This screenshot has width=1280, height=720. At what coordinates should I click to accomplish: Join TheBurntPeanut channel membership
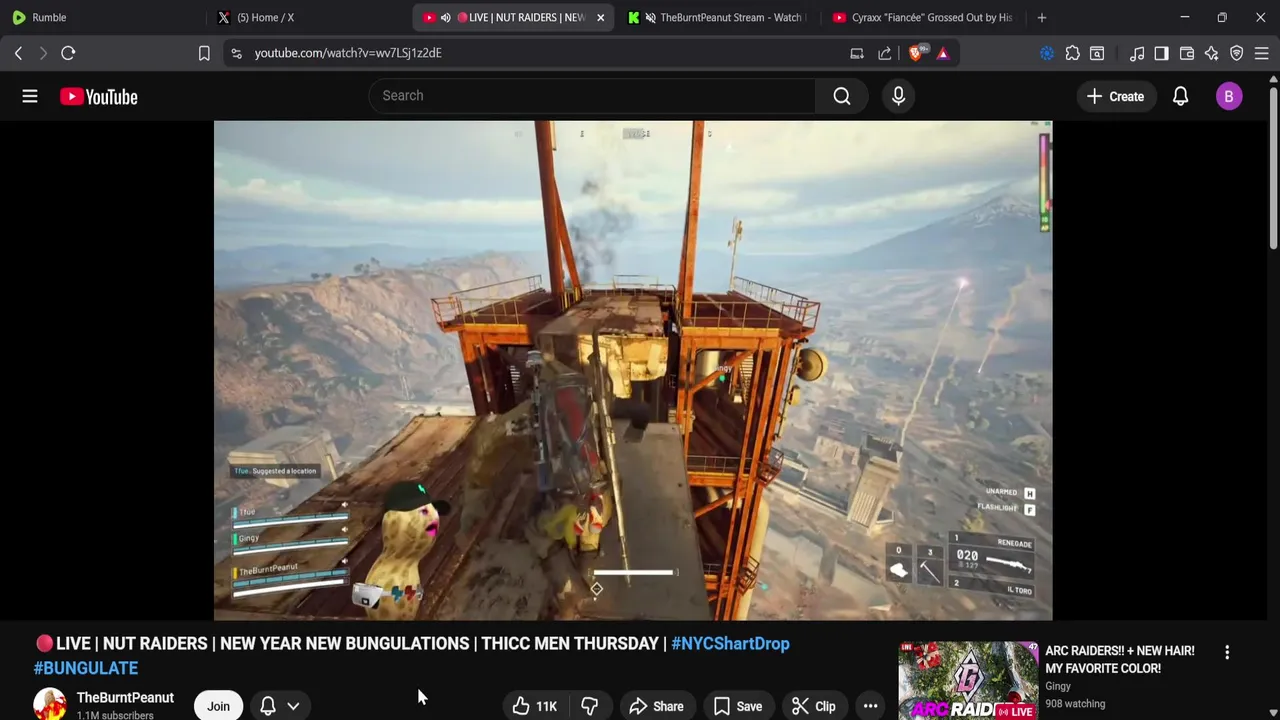click(218, 706)
